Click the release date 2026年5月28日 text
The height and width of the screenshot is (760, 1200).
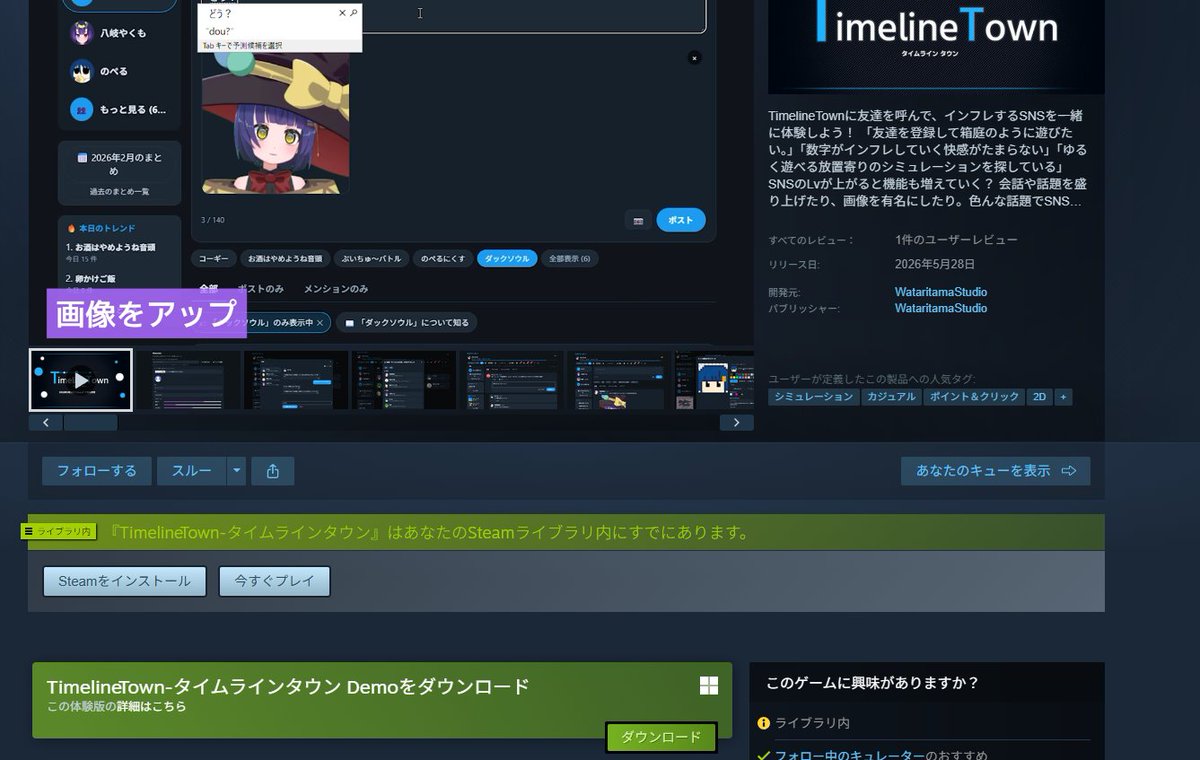tap(935, 264)
